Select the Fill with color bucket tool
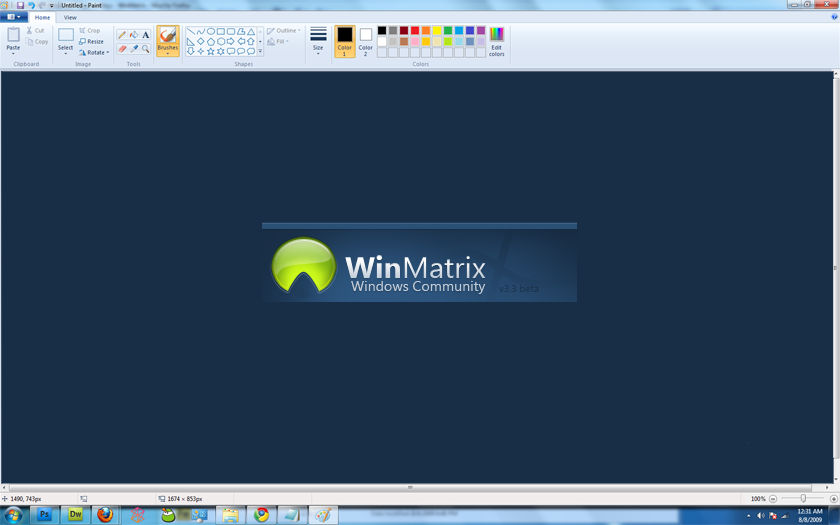This screenshot has width=840, height=525. click(x=134, y=35)
